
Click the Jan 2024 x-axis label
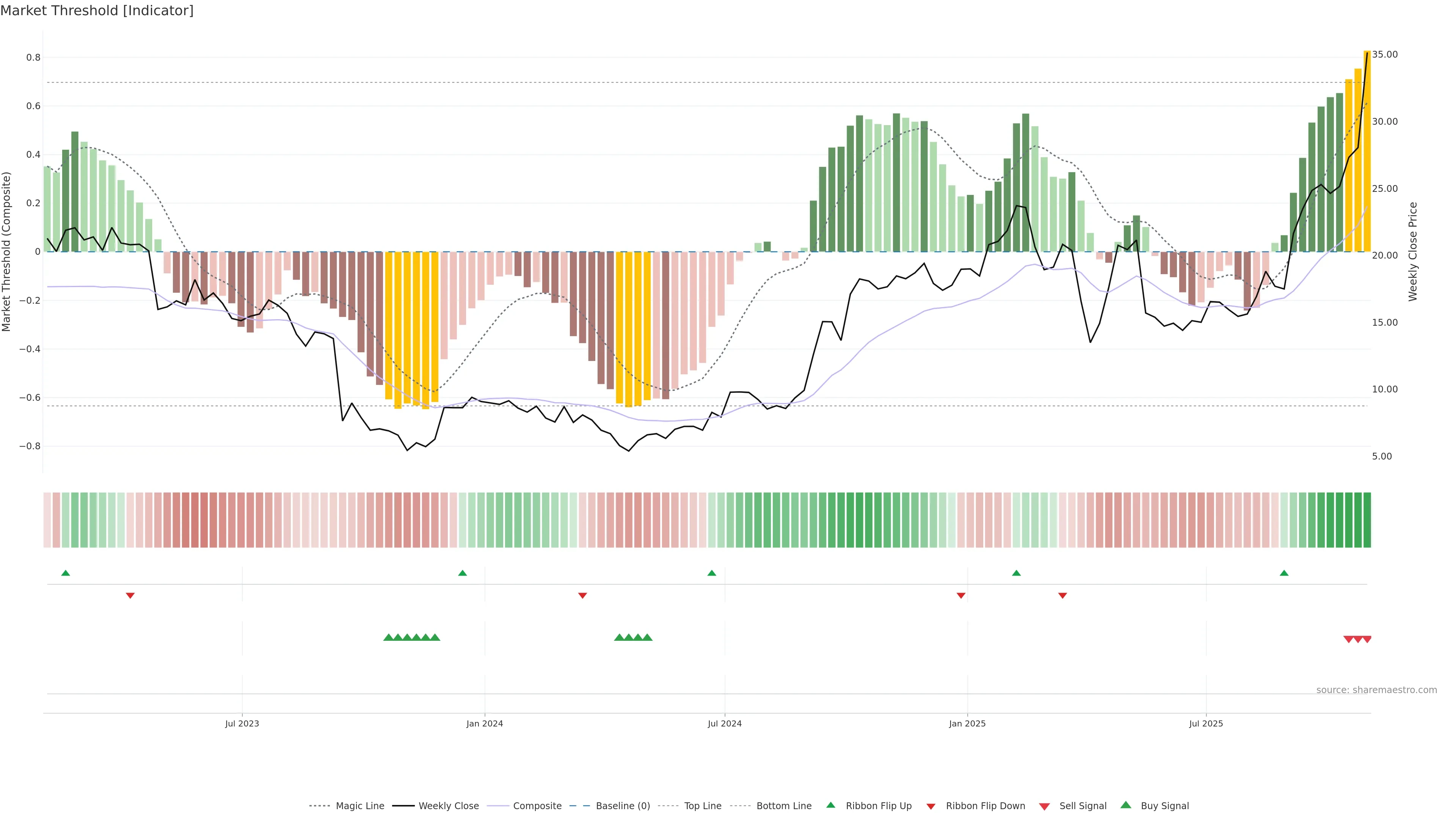tap(485, 723)
